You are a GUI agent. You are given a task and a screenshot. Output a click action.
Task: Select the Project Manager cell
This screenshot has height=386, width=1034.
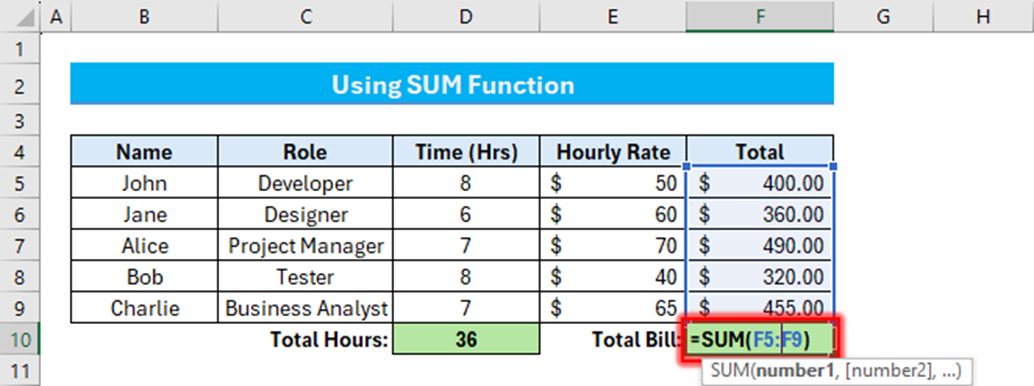(x=305, y=245)
